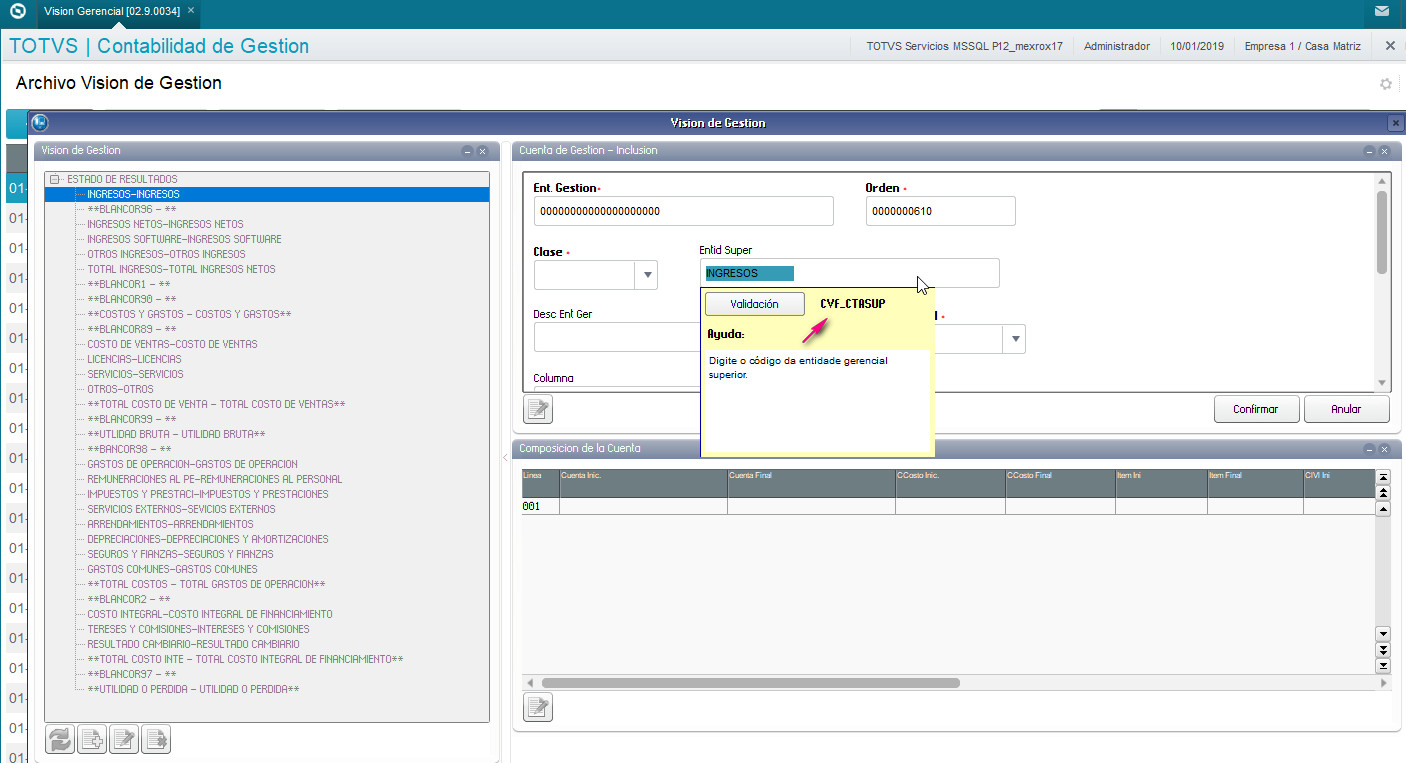Click Administrador in the header bar
The width and height of the screenshot is (1406, 763).
(x=1117, y=46)
